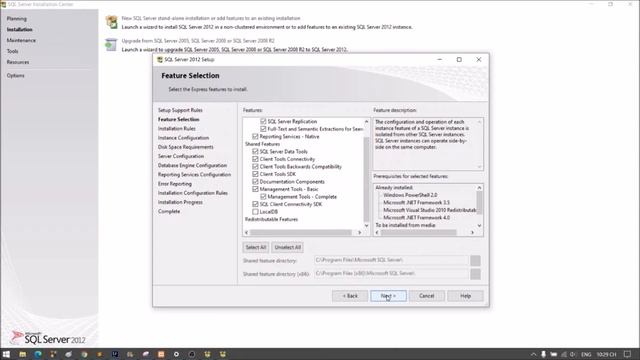Click the Next button

point(388,296)
